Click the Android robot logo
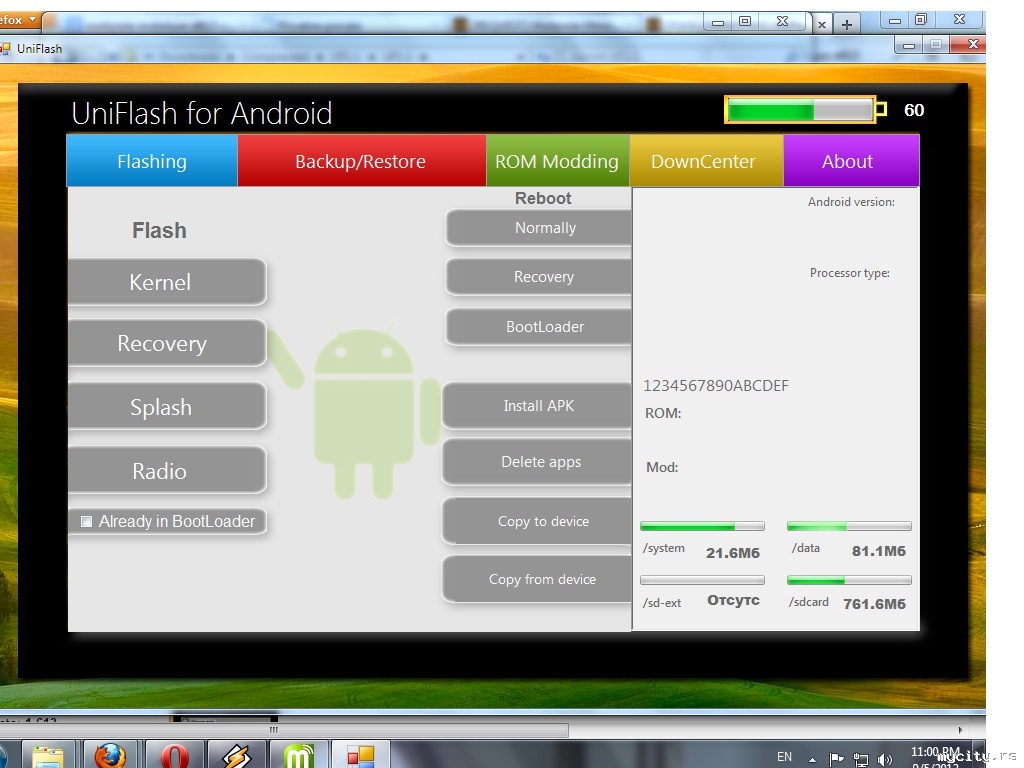 (364, 411)
